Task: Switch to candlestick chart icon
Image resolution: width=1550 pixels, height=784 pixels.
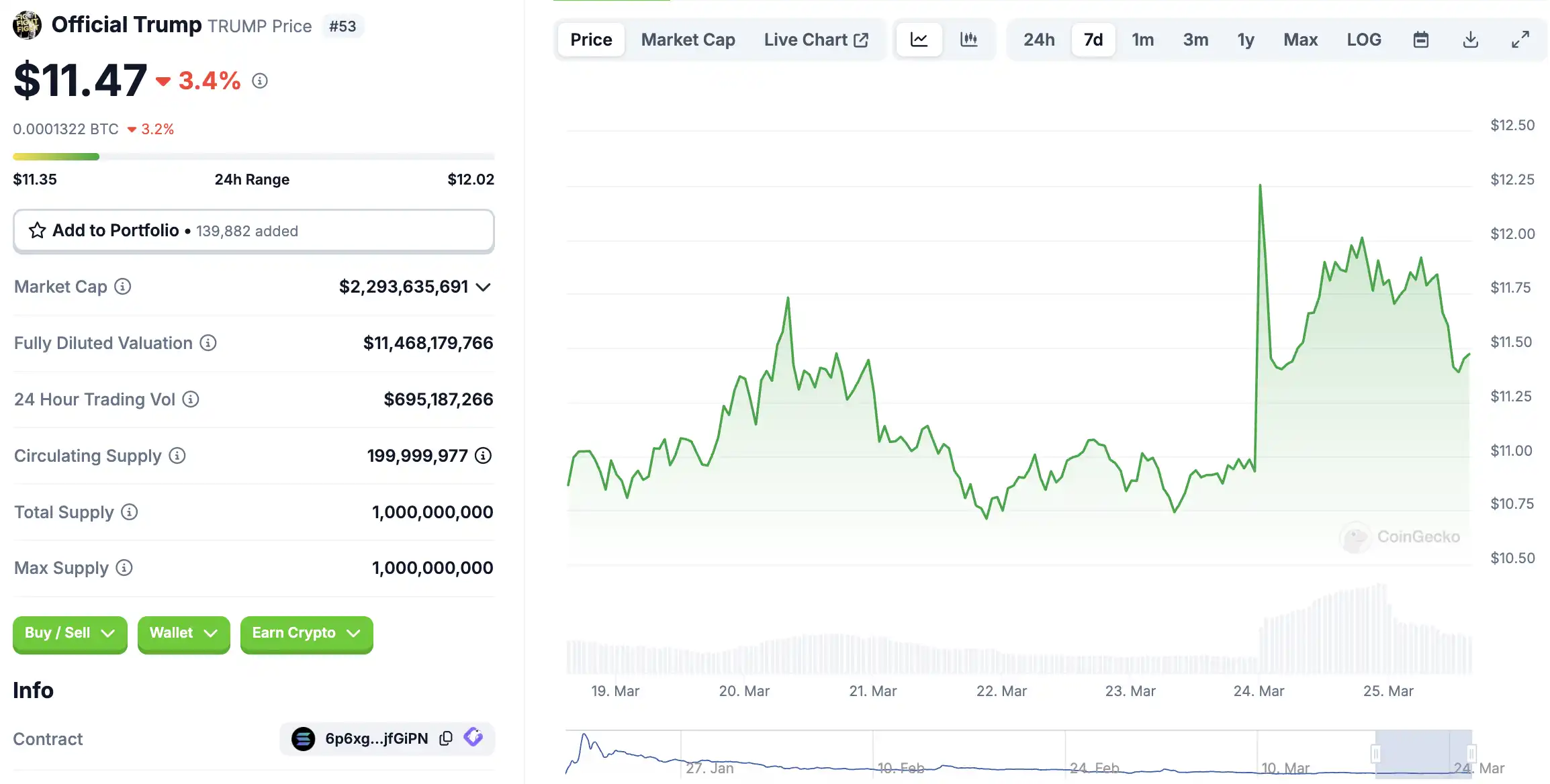Action: [968, 40]
